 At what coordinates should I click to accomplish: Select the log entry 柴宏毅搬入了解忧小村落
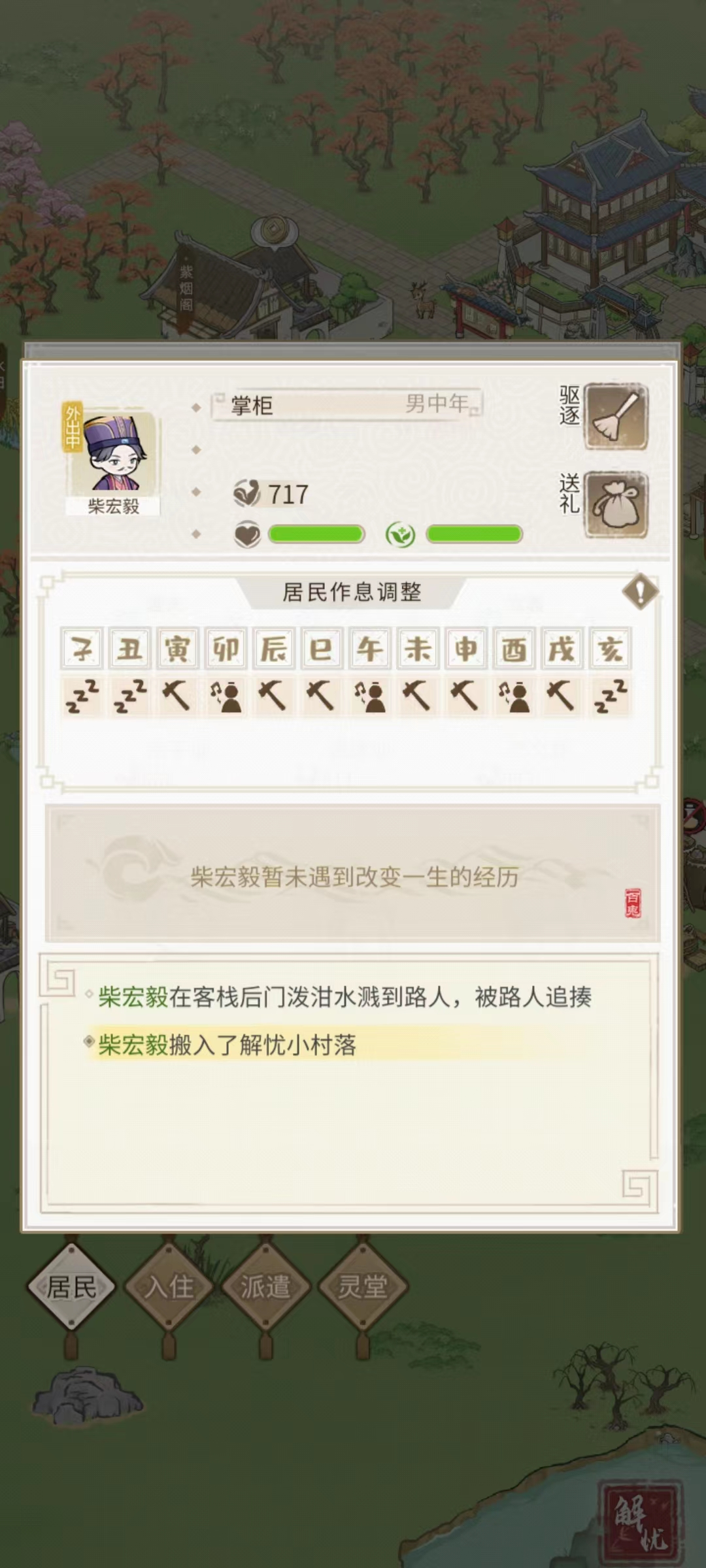[x=227, y=1045]
